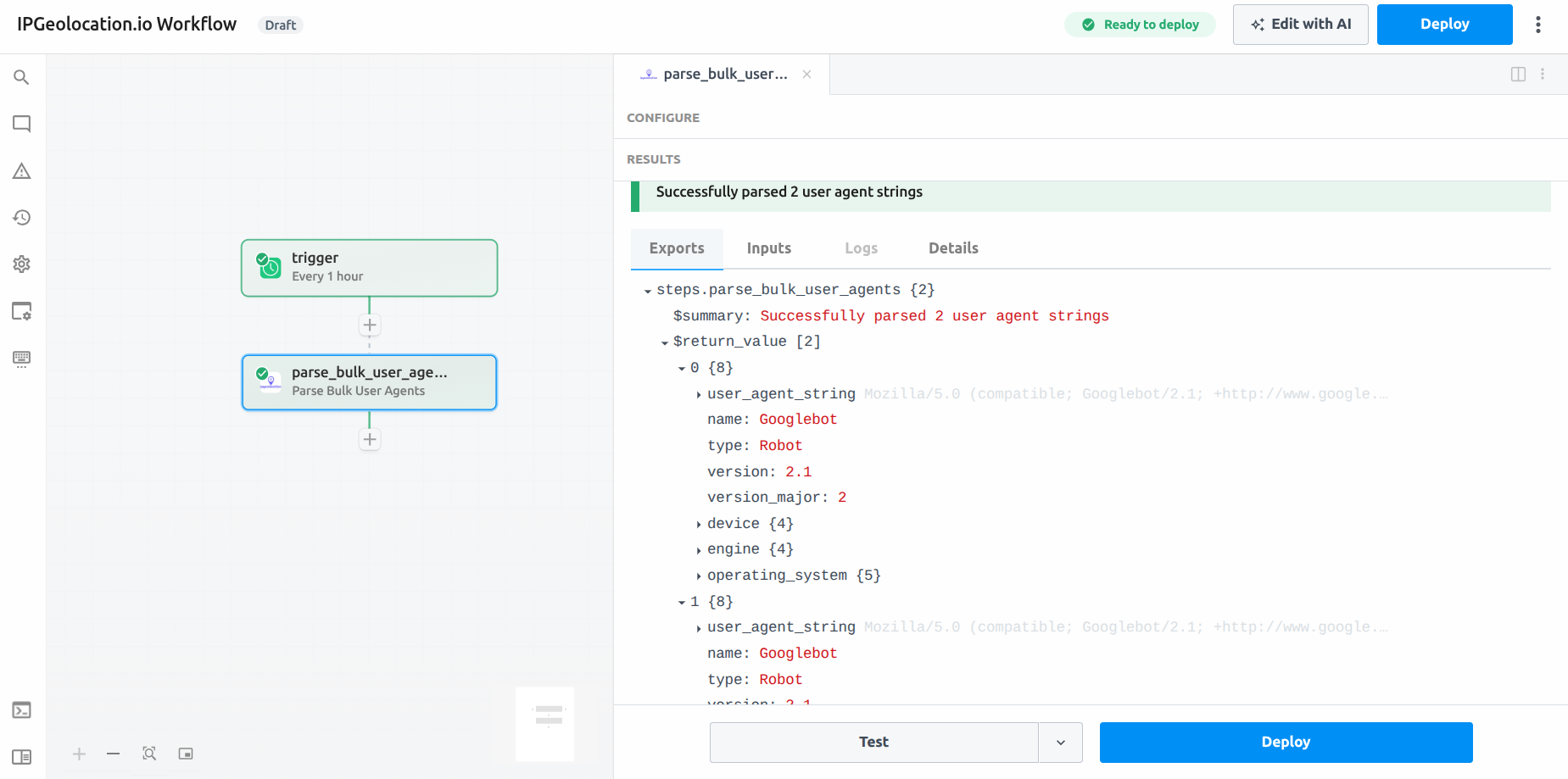The width and height of the screenshot is (1568, 779).
Task: Expand the operating_system {5} node
Action: 699,576
